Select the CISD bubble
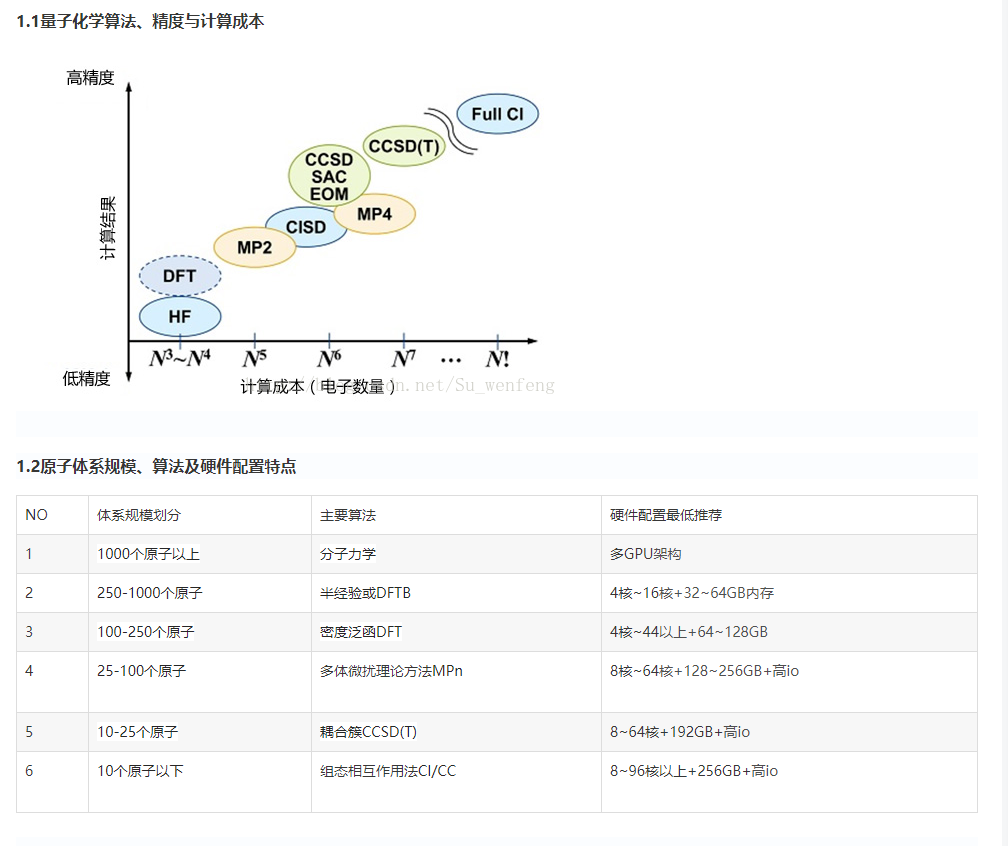The height and width of the screenshot is (846, 1008). click(306, 226)
